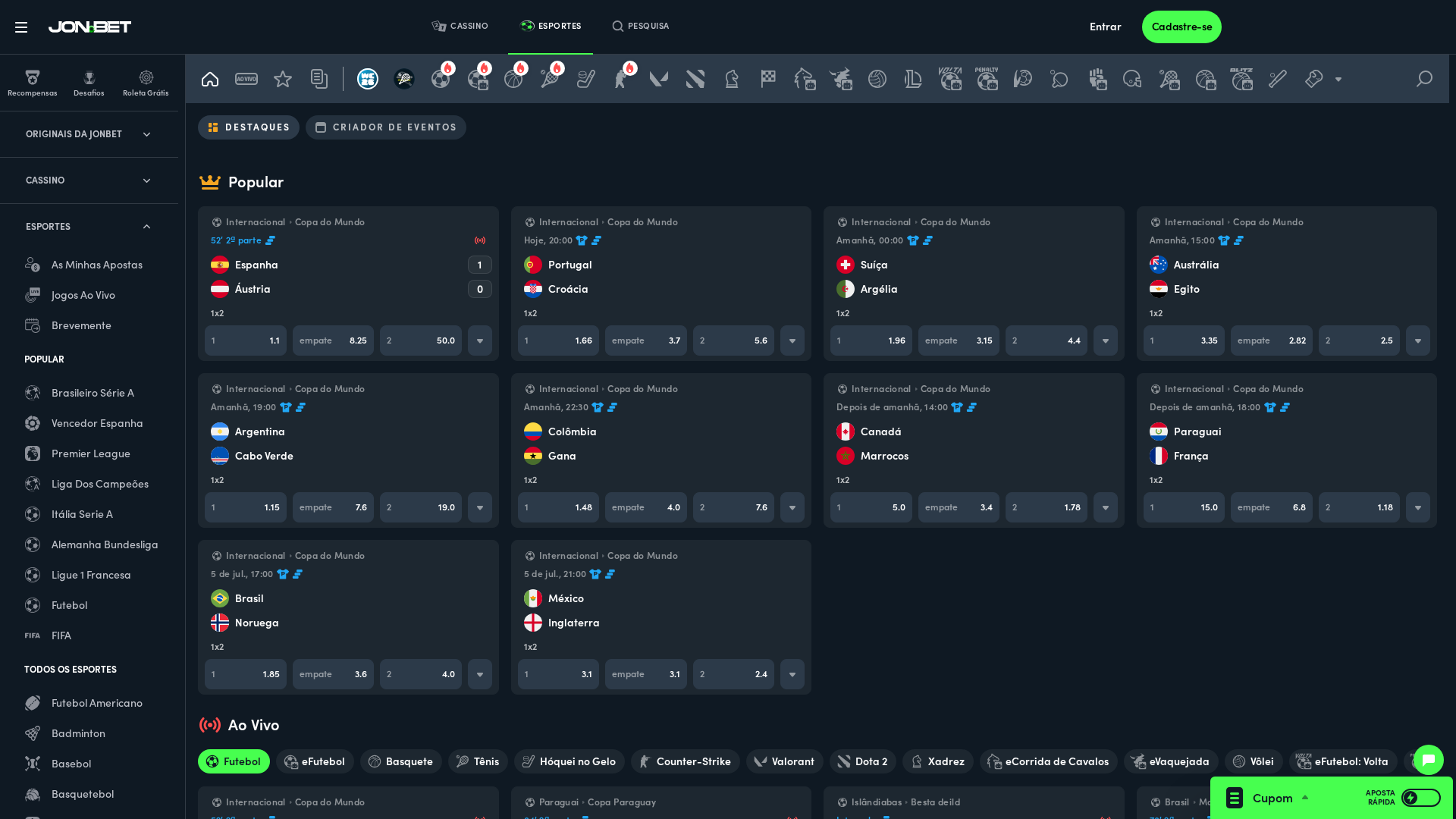This screenshot has height=819, width=1456.
Task: Open Jogos Ao Vivo sidebar link
Action: coord(83,295)
